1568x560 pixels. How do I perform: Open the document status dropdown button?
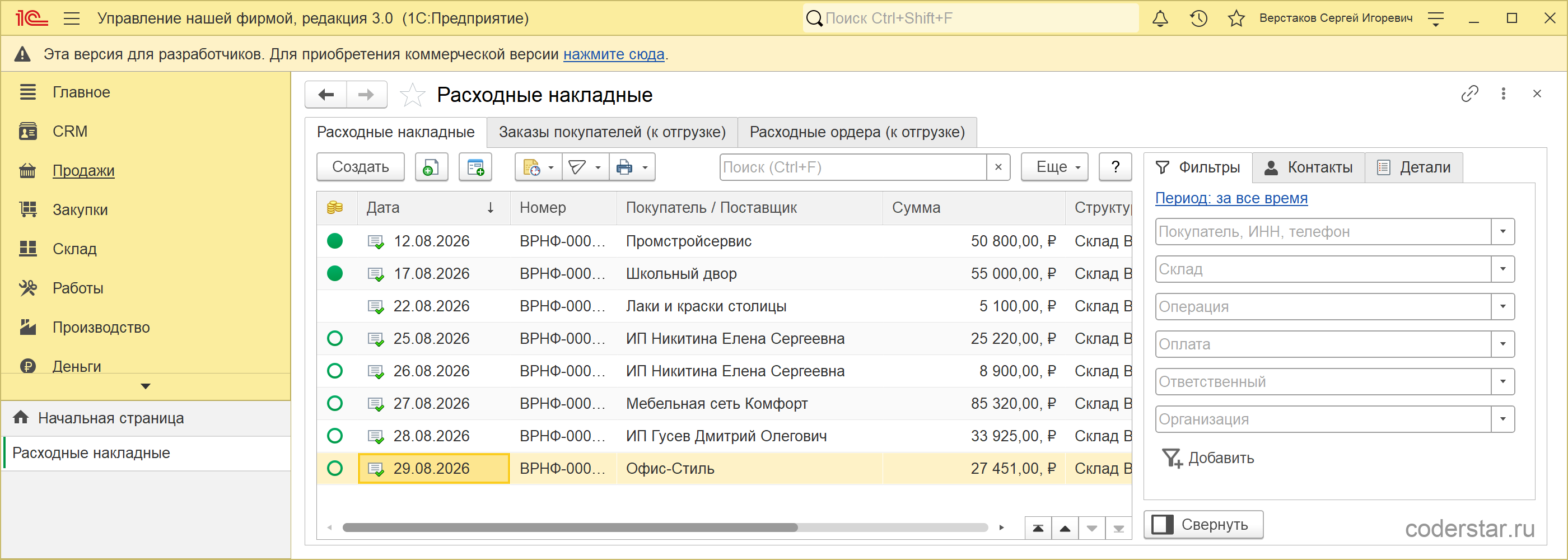click(x=538, y=167)
